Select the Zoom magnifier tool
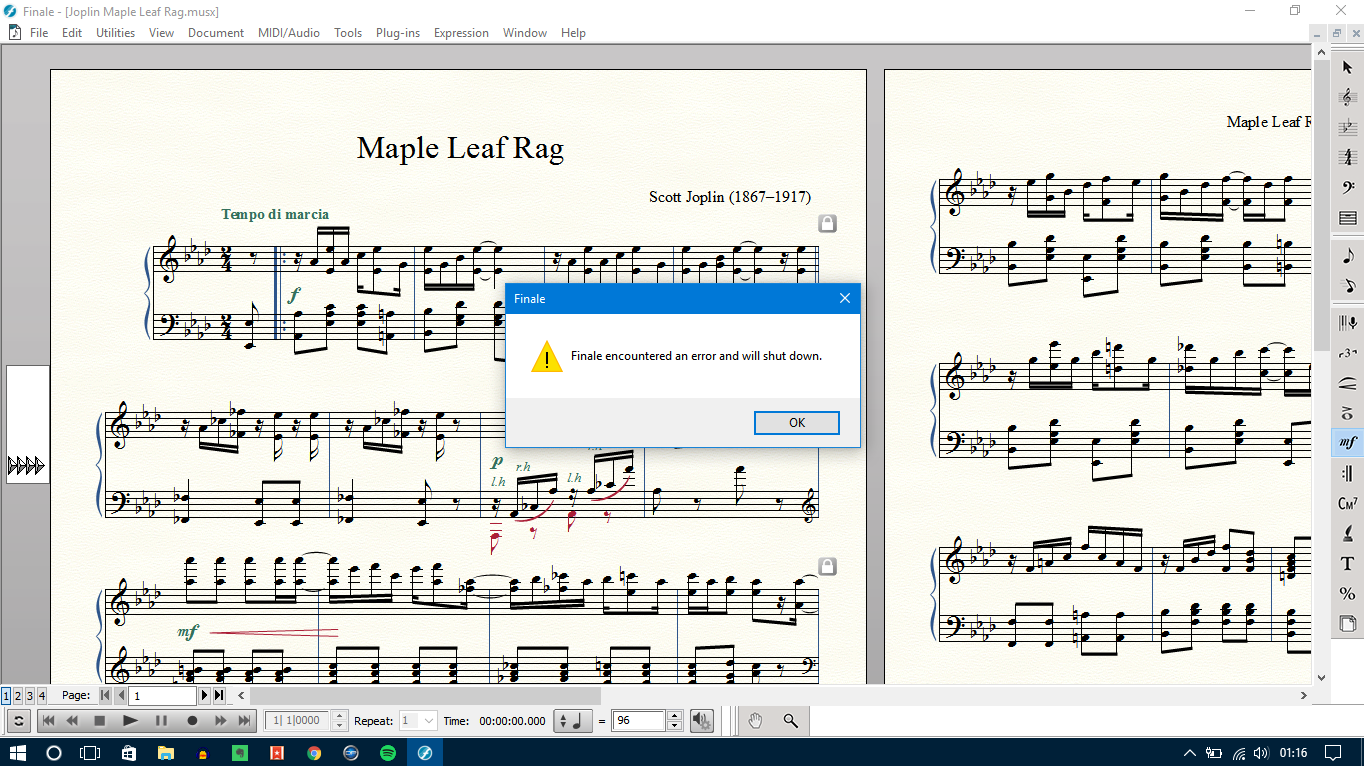1364x766 pixels. click(x=790, y=720)
